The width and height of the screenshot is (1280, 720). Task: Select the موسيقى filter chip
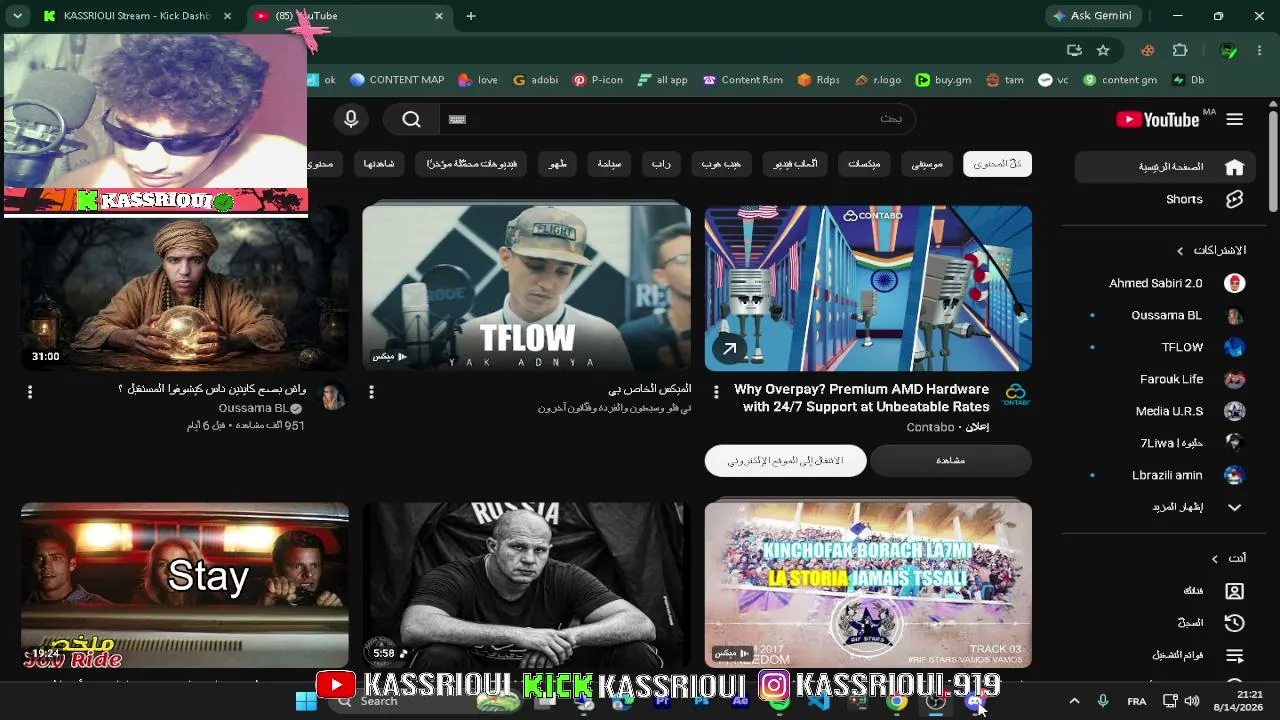(x=927, y=164)
